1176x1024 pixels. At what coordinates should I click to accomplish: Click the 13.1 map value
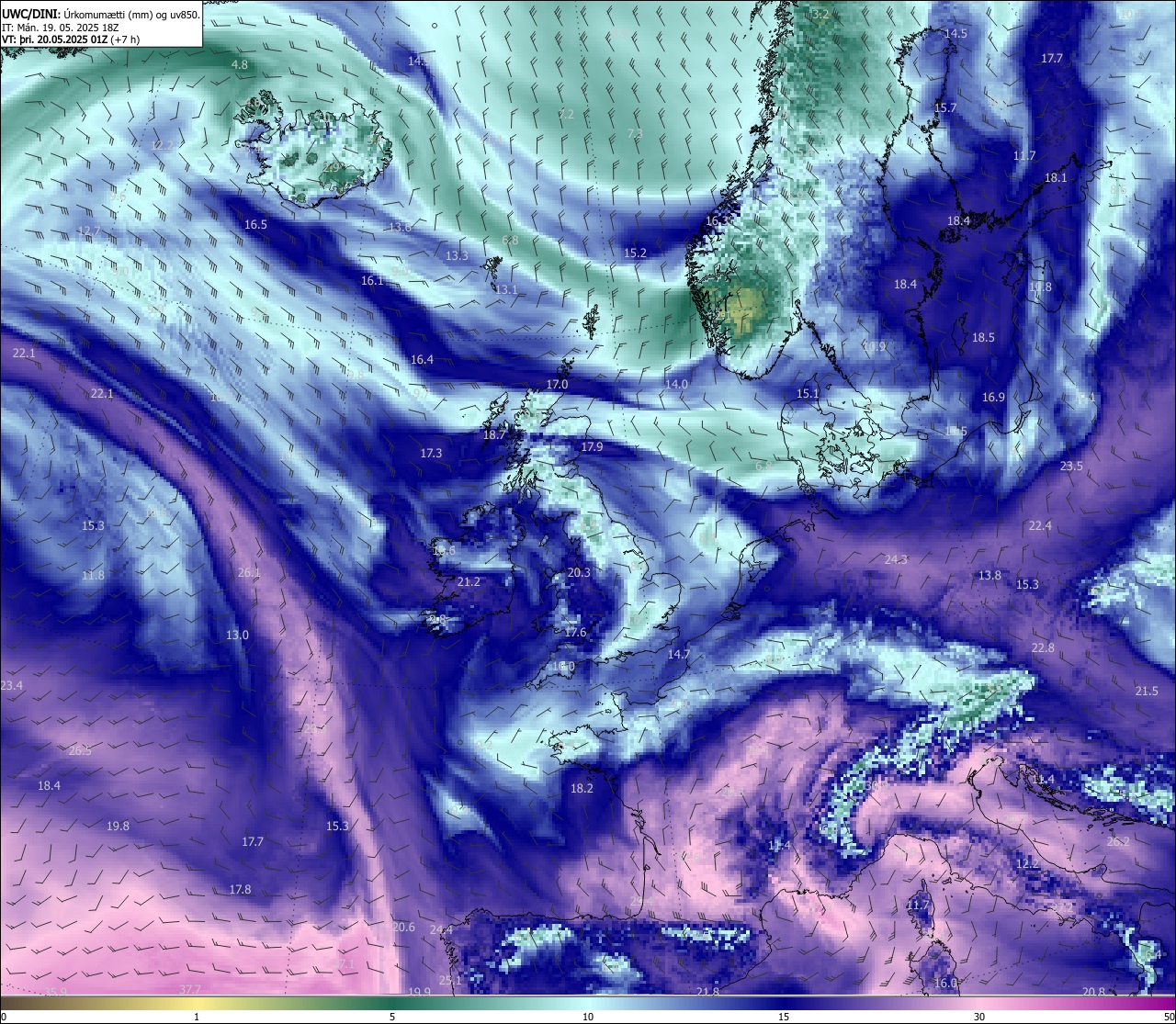(506, 289)
